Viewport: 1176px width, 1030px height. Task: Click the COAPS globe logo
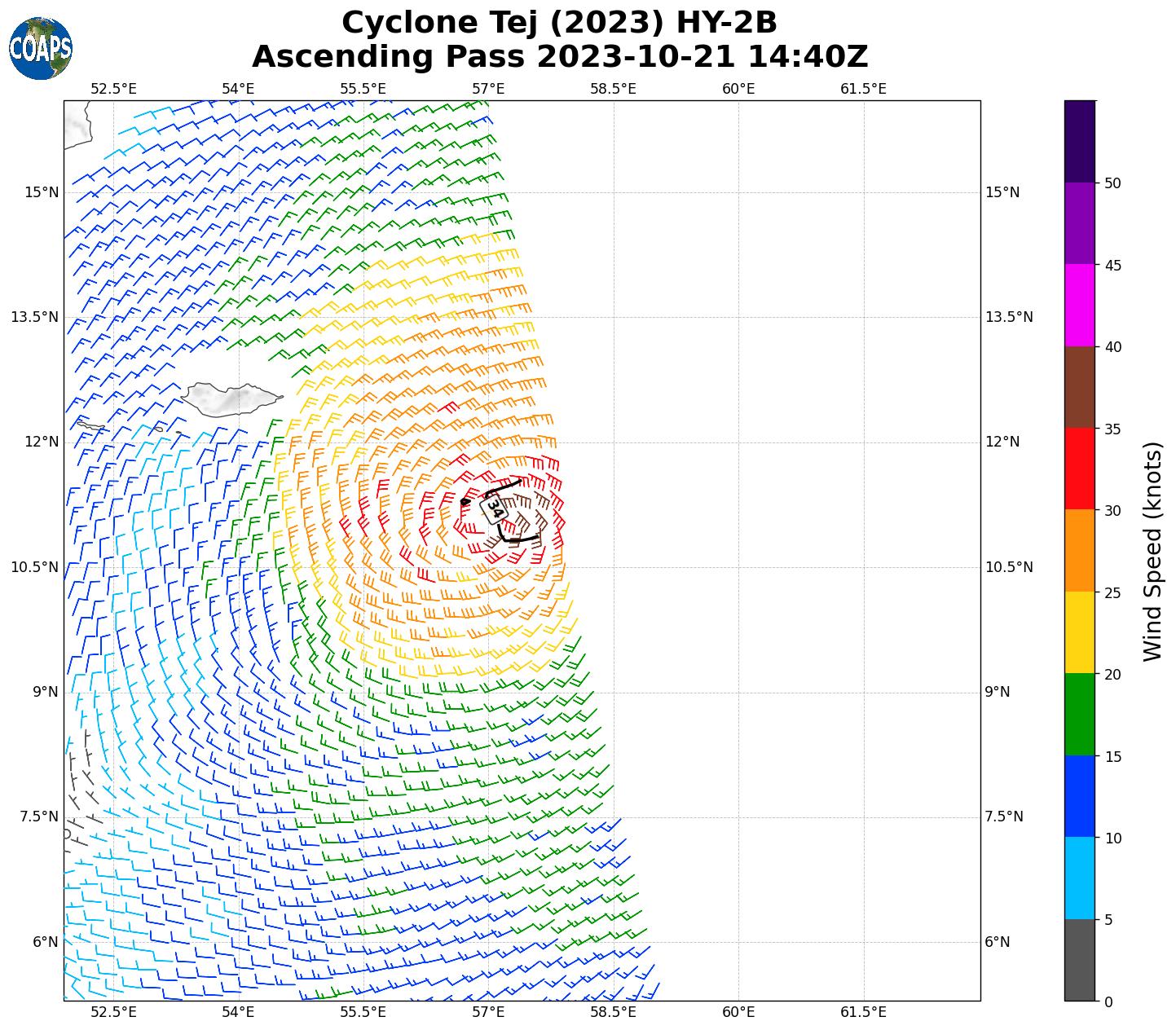[x=41, y=48]
